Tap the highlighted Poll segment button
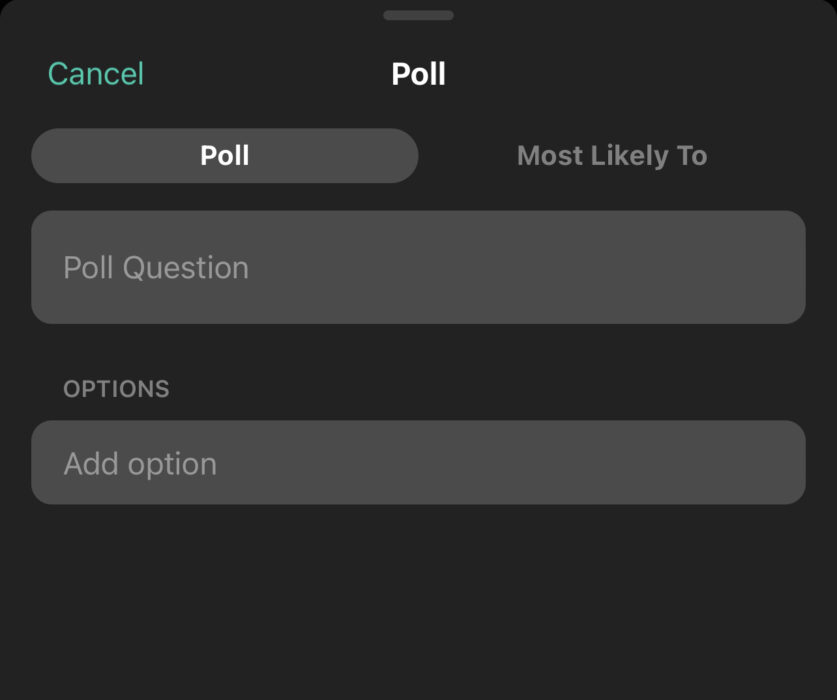Viewport: 837px width, 700px height. 224,155
